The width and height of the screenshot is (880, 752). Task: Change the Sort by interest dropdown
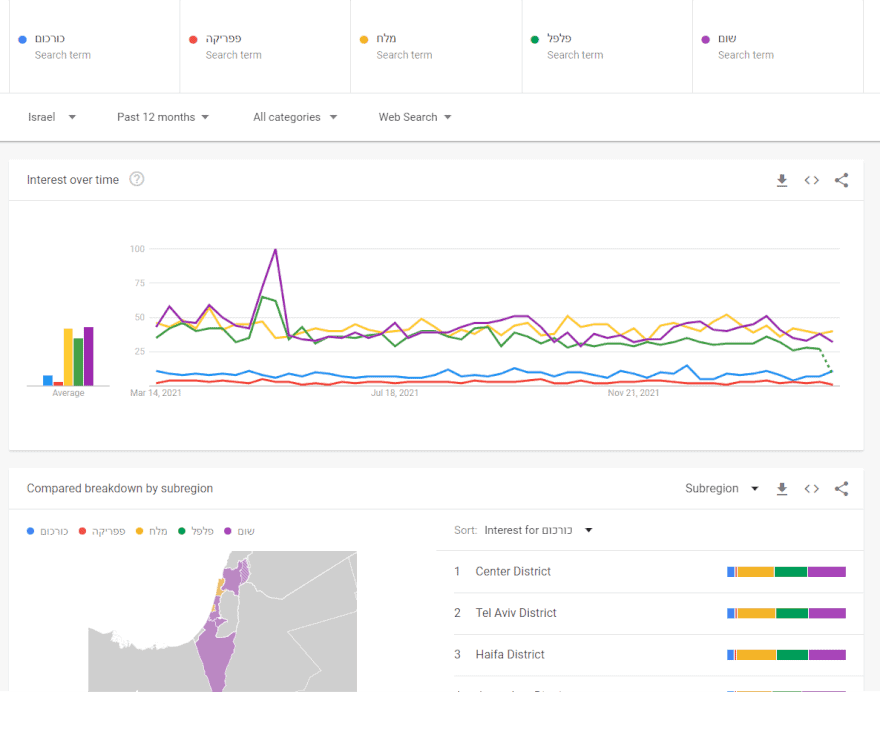coord(538,530)
